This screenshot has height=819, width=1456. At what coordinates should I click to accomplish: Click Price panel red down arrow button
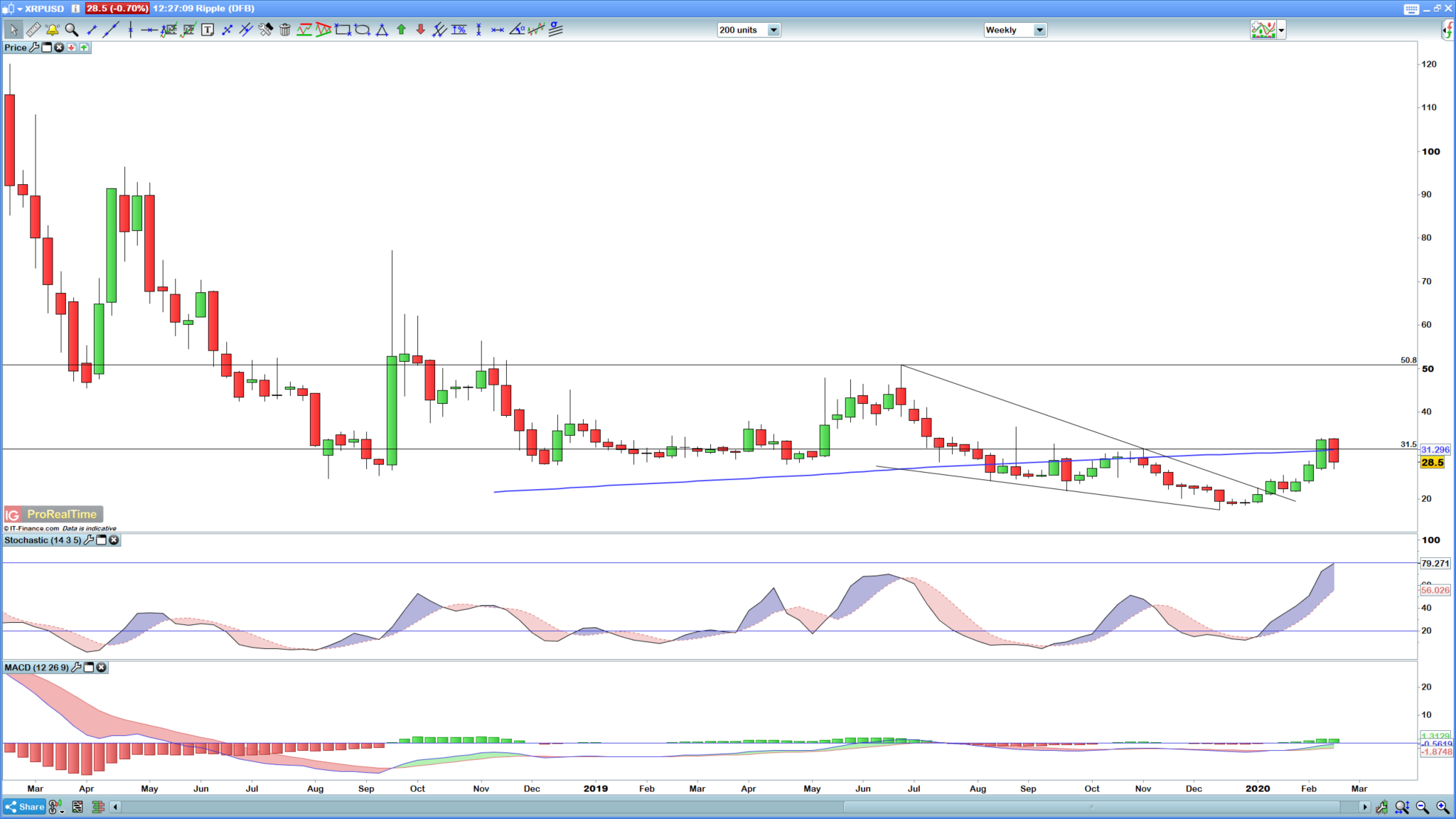coord(72,48)
